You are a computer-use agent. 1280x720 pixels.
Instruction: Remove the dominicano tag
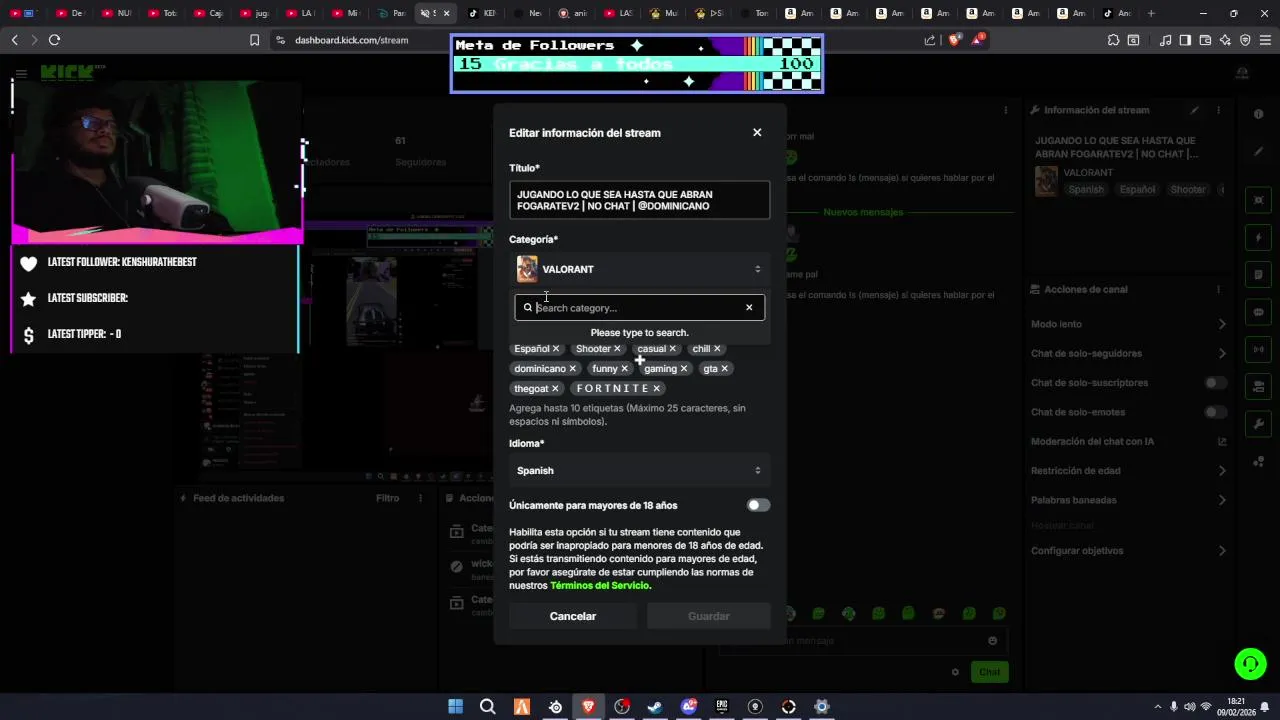572,369
